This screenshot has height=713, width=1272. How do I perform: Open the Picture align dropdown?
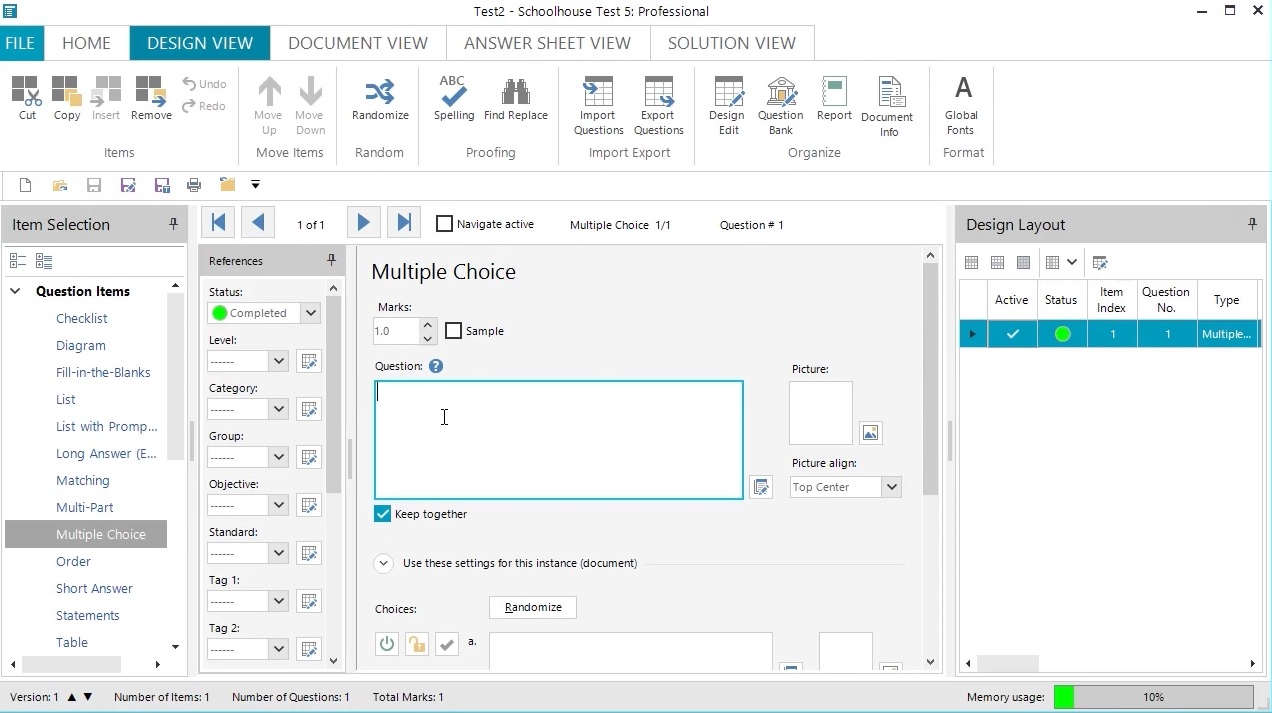point(891,487)
